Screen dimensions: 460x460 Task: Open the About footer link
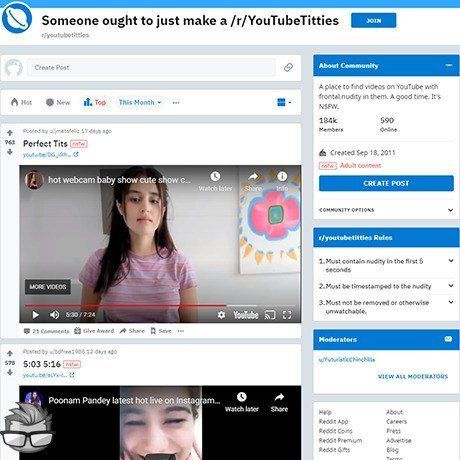click(394, 412)
